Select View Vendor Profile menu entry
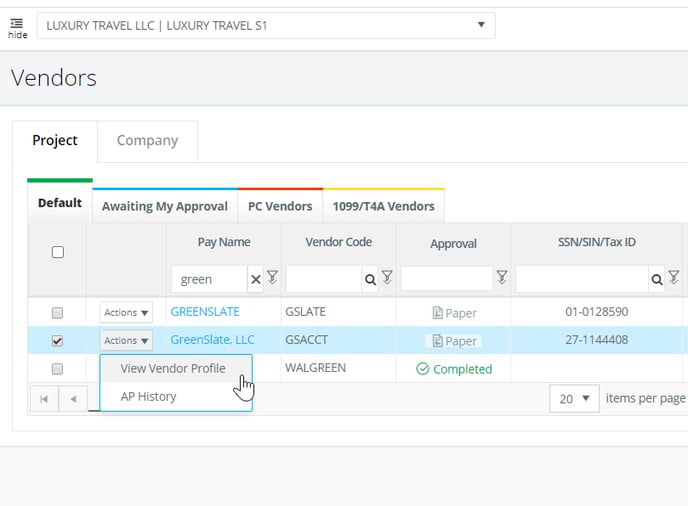688x506 pixels. coord(173,368)
